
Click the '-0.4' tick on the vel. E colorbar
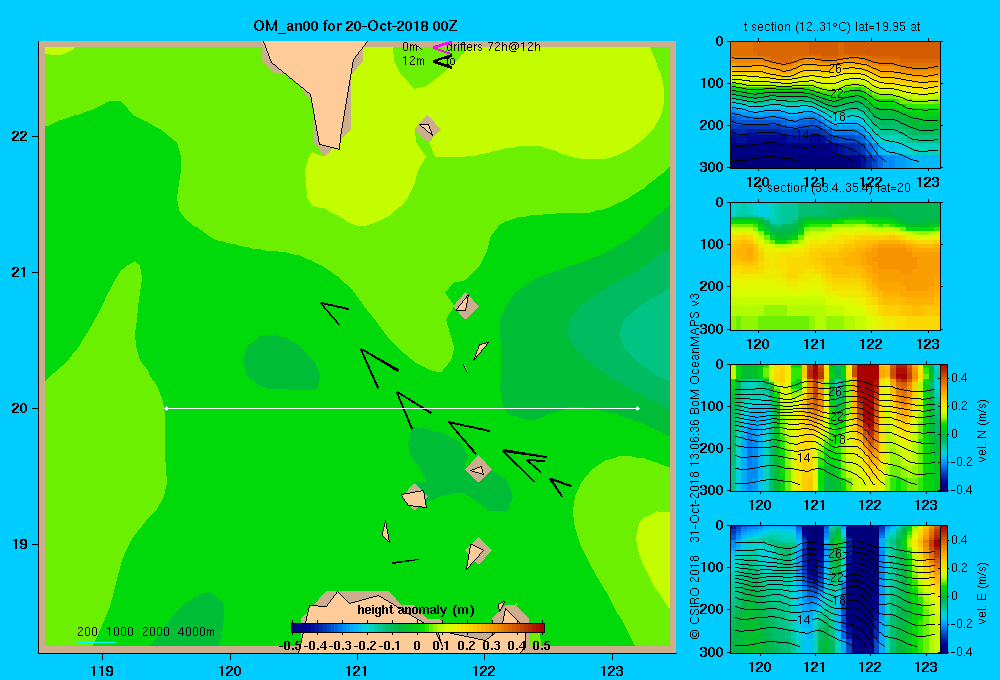coord(961,651)
